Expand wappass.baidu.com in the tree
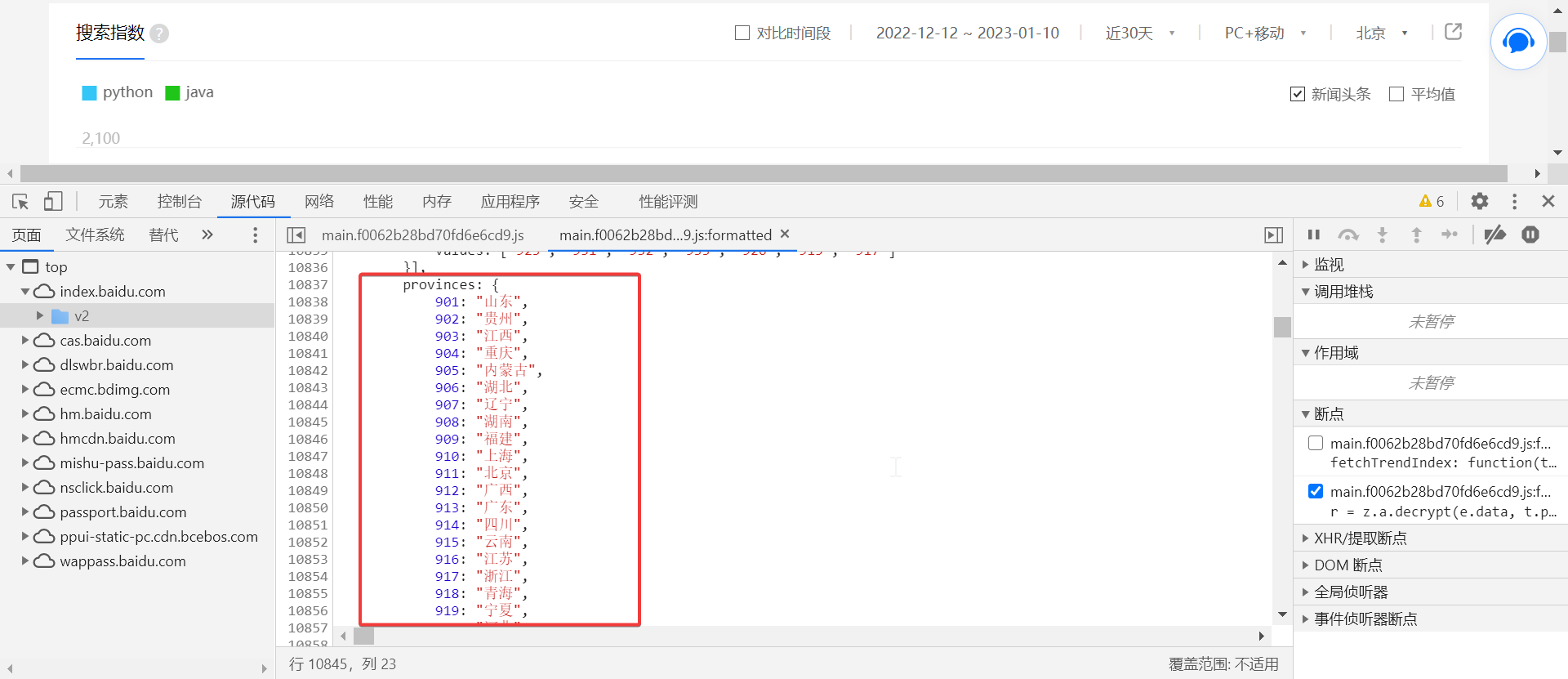1568x679 pixels. coord(25,561)
